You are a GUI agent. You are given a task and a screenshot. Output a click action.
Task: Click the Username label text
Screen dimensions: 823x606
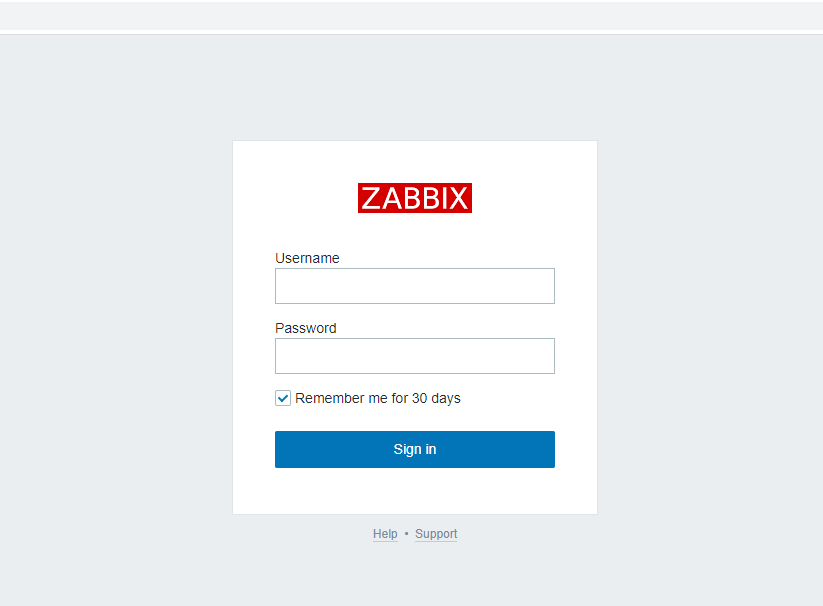pyautogui.click(x=307, y=258)
